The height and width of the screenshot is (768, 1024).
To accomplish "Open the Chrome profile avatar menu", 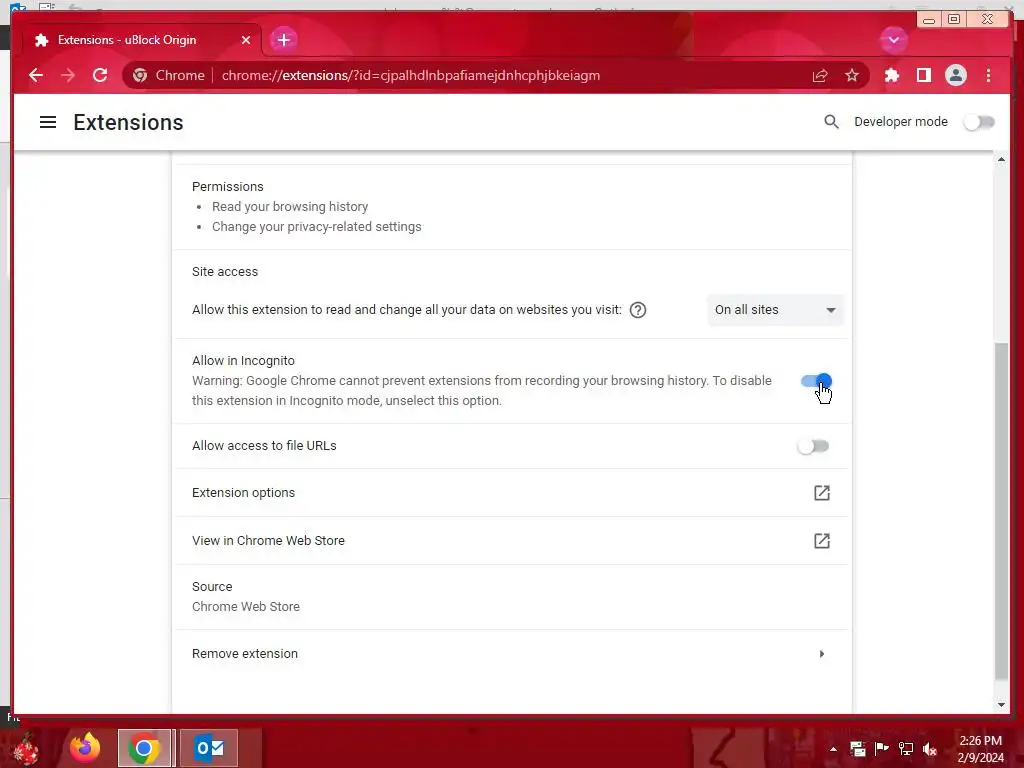I will click(x=955, y=76).
